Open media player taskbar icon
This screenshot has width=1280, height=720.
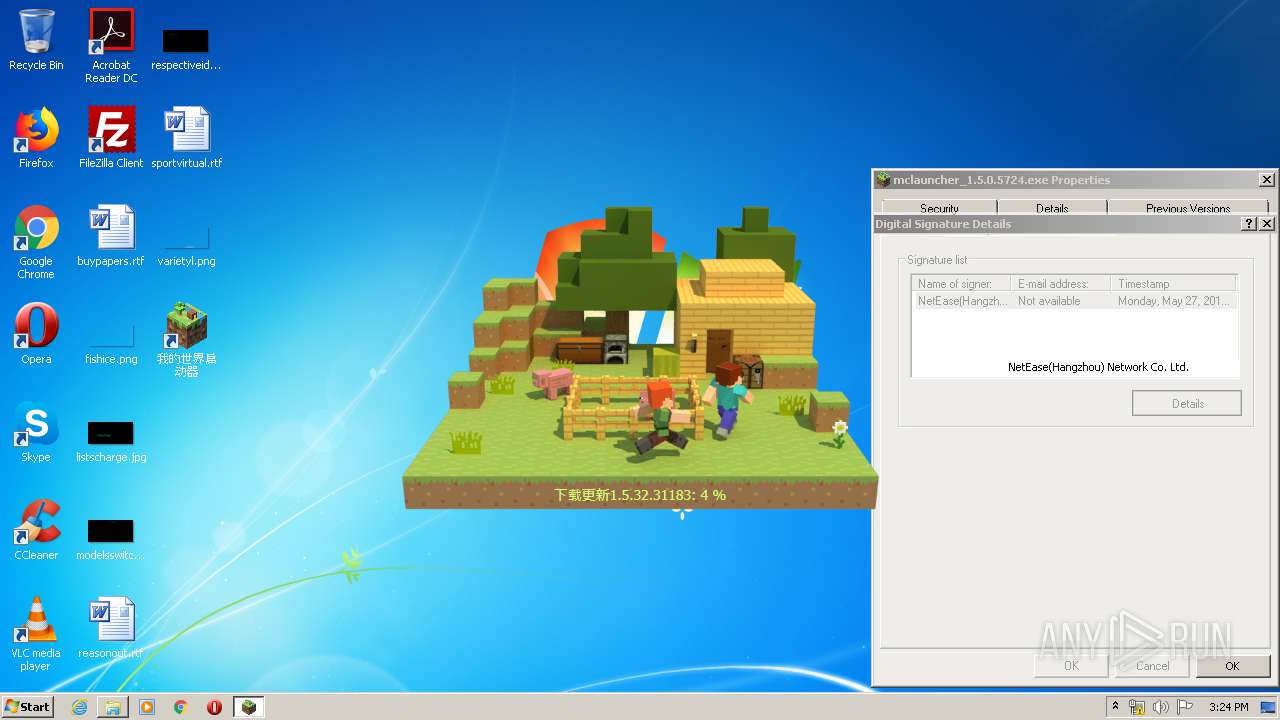click(147, 707)
